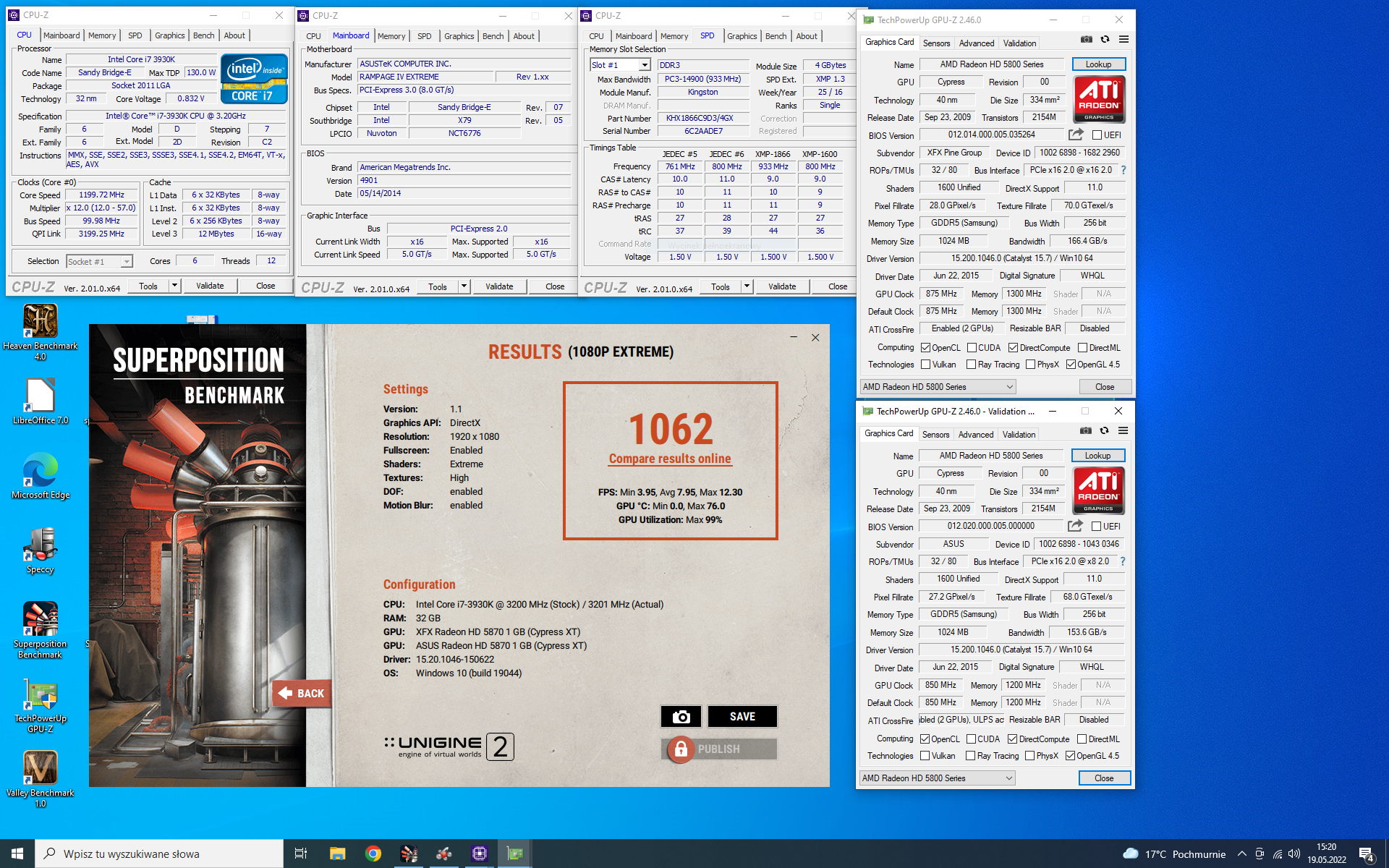Click the Intel Core i7 logo in CPU-Z
This screenshot has height=868, width=1389.
254,78
